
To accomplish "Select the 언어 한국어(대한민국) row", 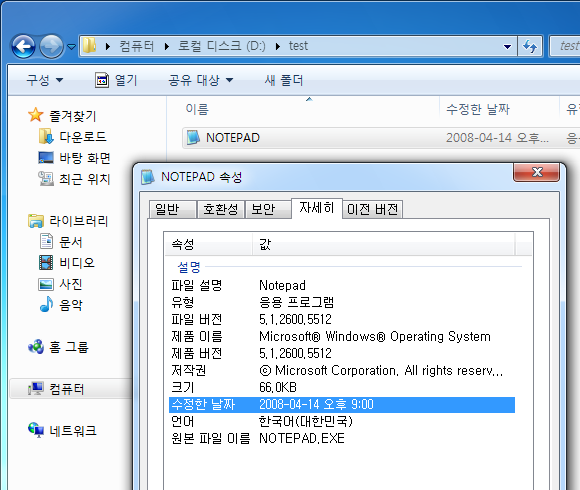I will [x=342, y=422].
